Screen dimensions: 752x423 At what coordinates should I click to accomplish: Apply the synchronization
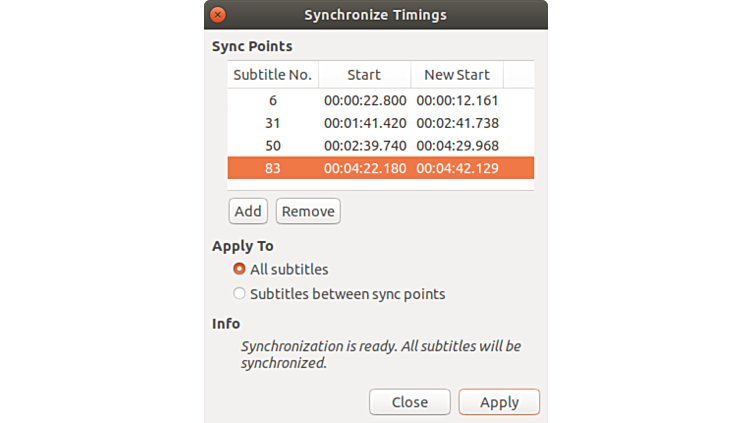click(499, 402)
